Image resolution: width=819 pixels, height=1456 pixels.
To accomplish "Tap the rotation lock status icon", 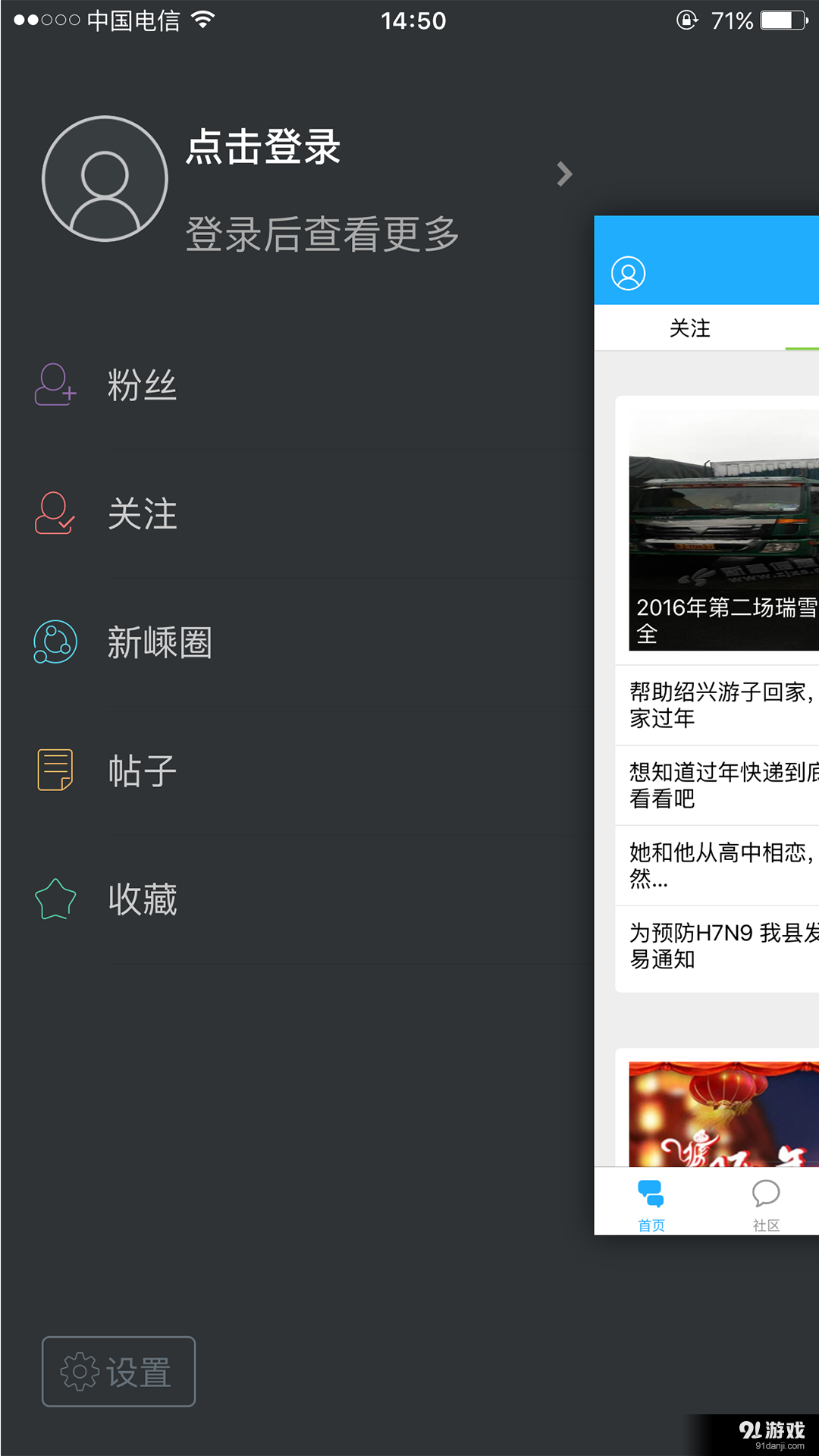I will (x=687, y=20).
